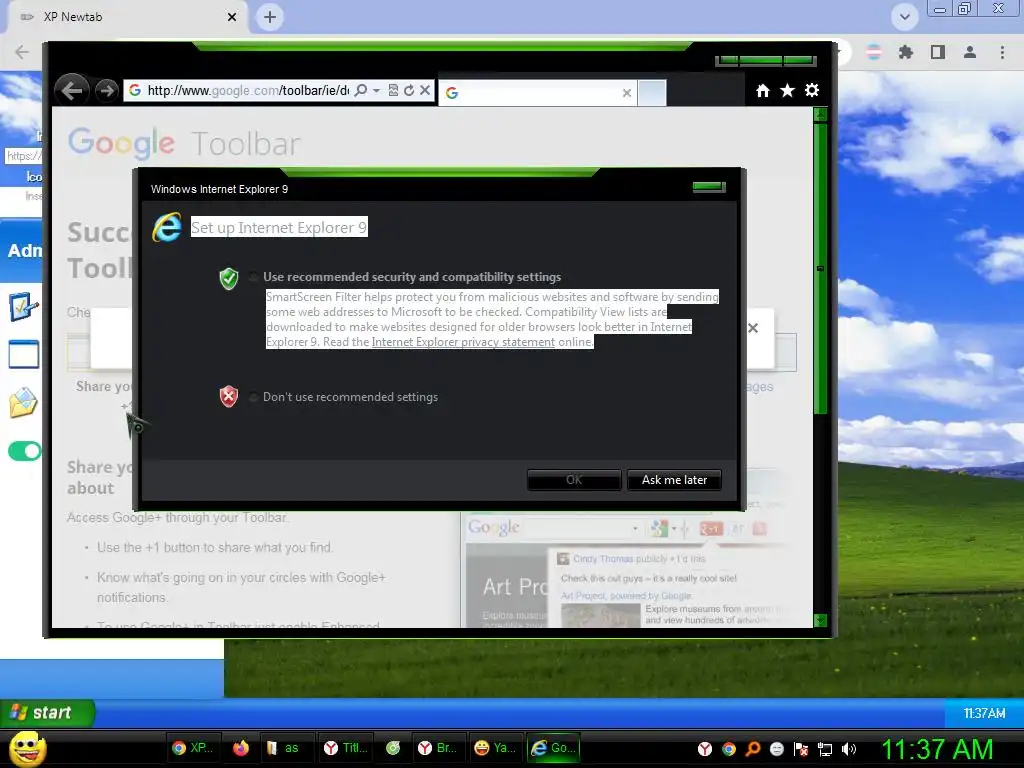Viewport: 1024px width, 768px height.
Task: Open Chrome extensions puzzle icon
Action: point(905,52)
